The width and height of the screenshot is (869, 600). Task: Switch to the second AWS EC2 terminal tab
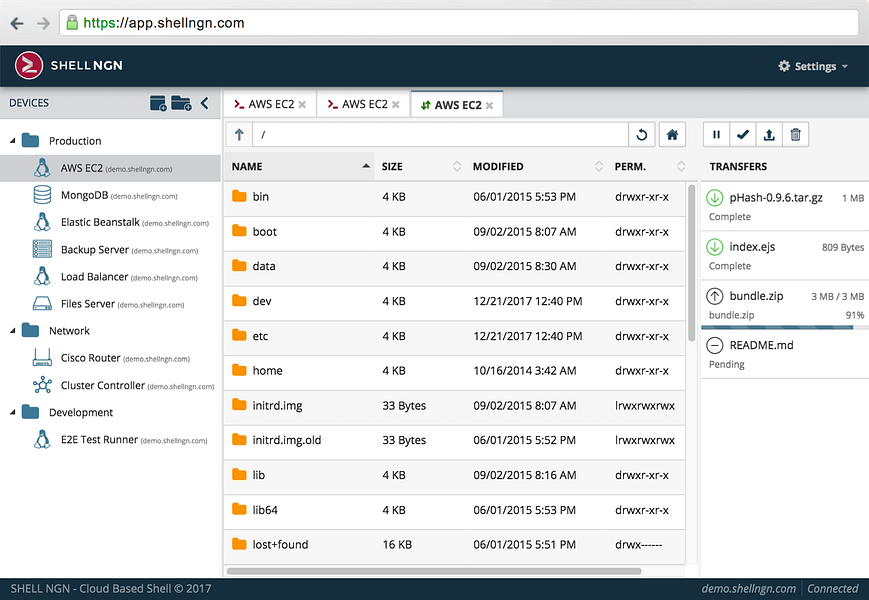(363, 104)
